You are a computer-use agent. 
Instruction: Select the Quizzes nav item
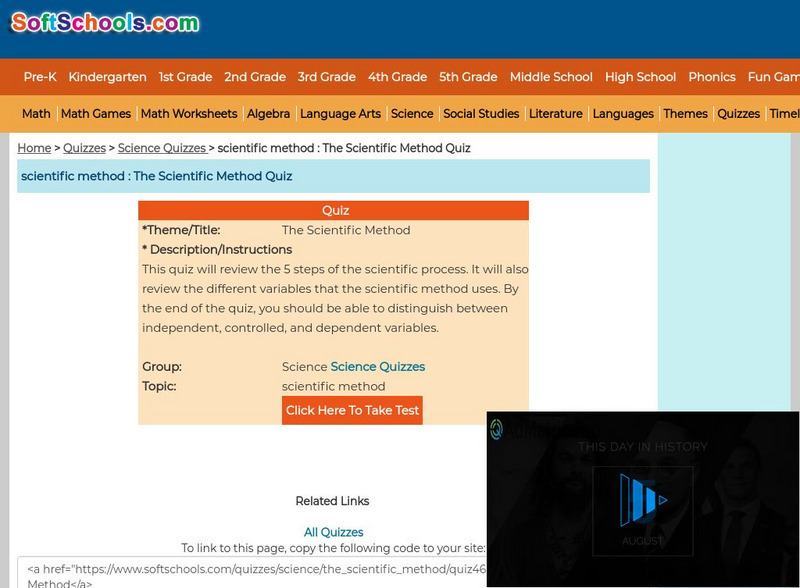739,114
